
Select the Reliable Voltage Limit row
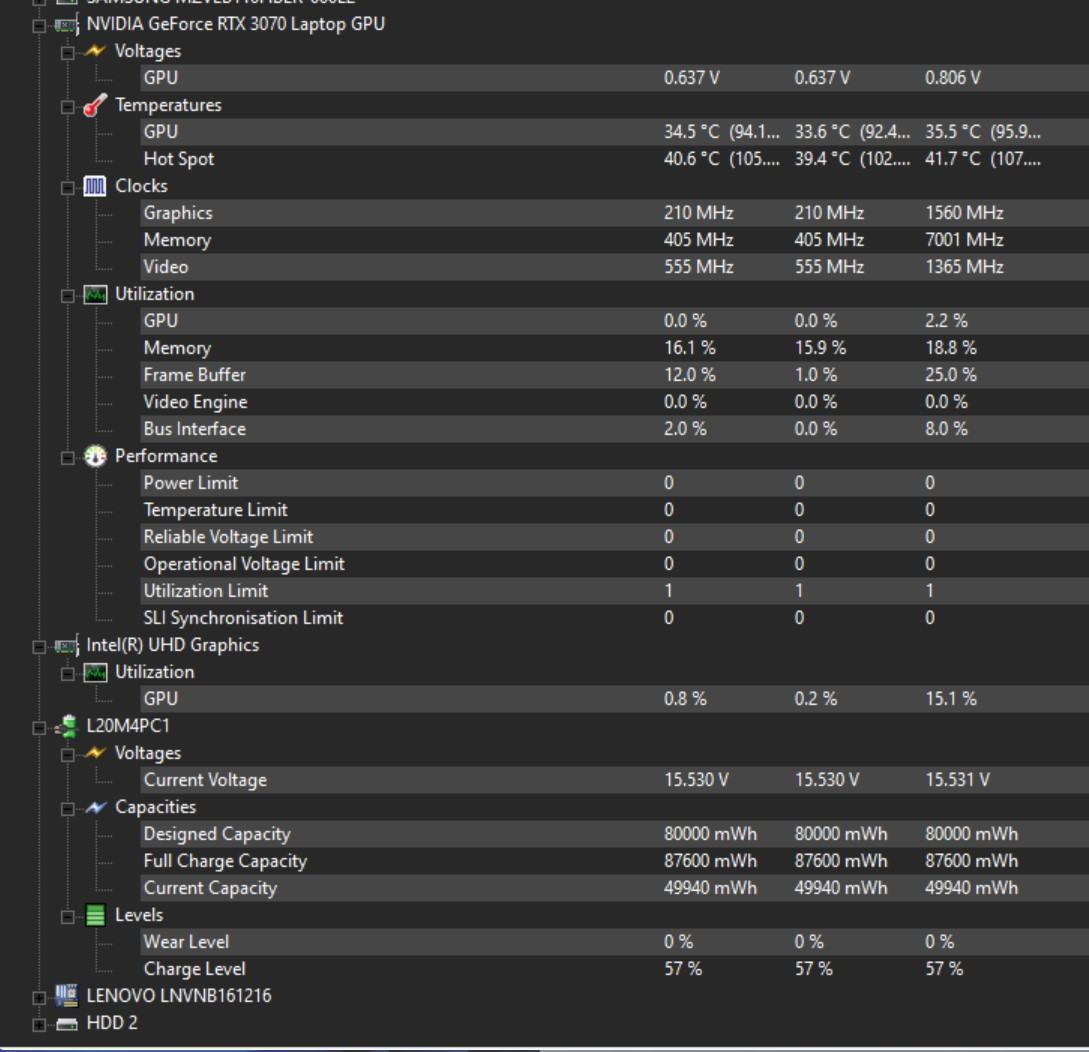(615, 537)
